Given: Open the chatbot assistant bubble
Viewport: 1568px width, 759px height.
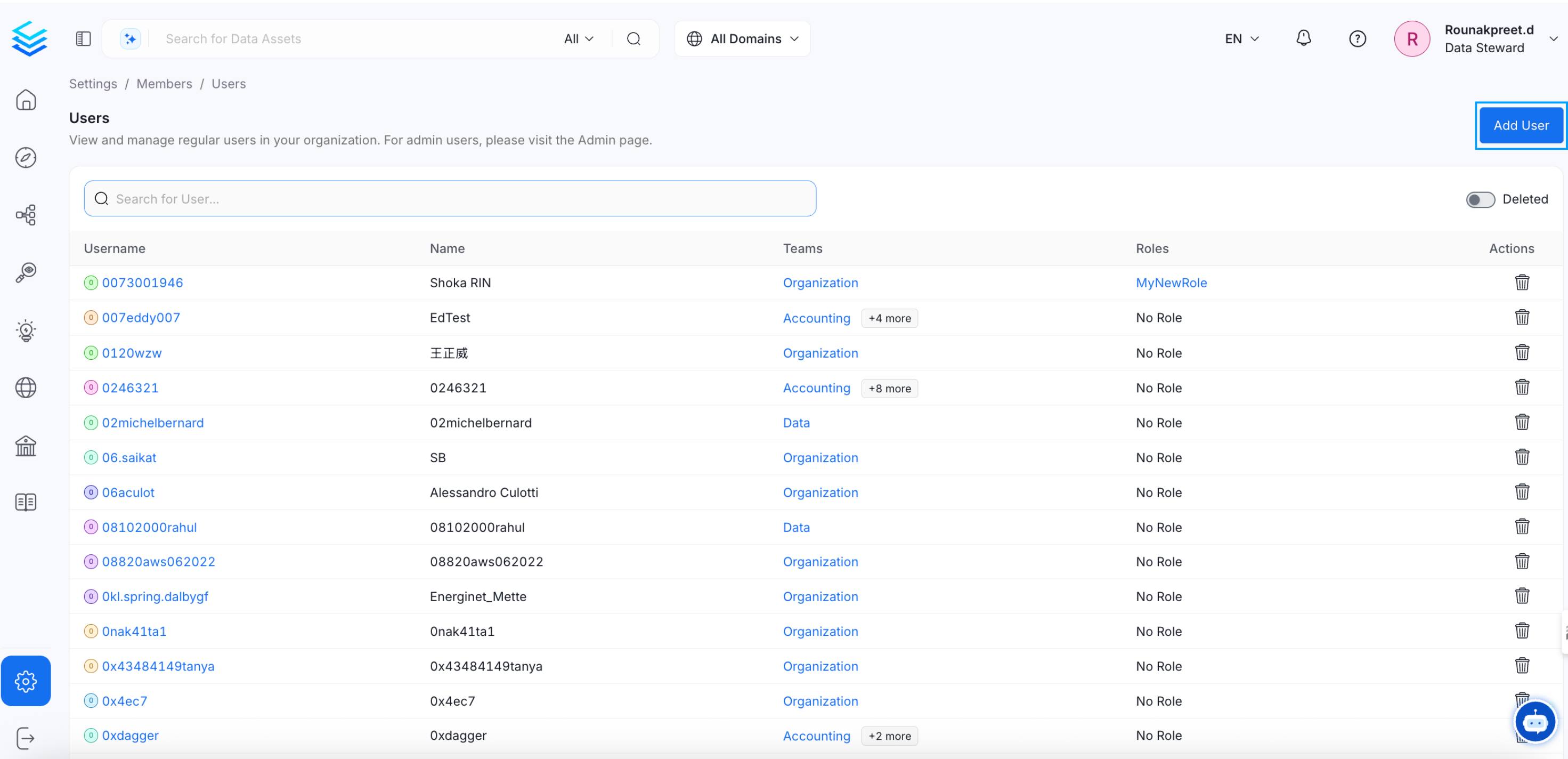Looking at the screenshot, I should pos(1534,722).
